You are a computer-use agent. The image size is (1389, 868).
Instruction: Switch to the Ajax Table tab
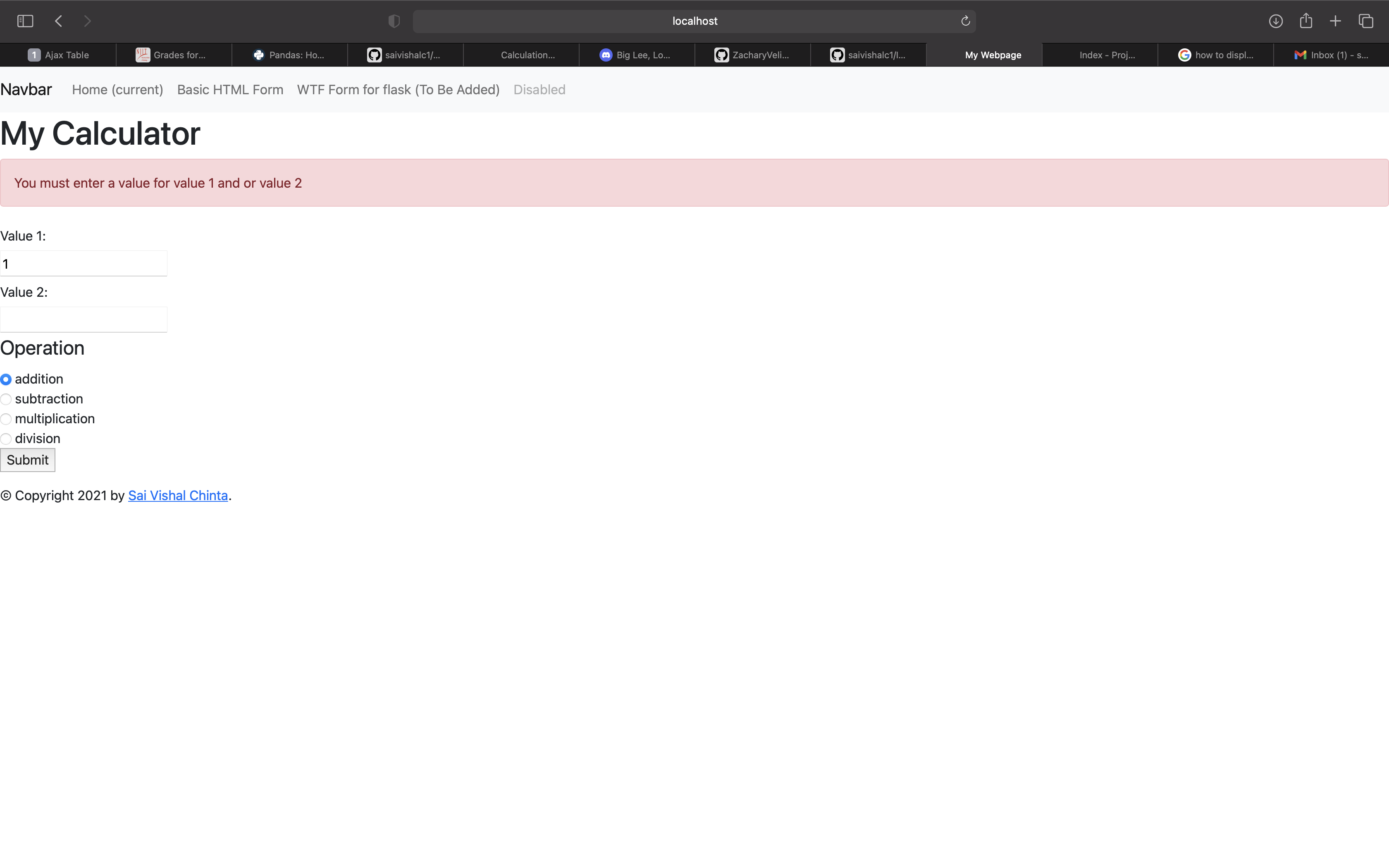(x=58, y=55)
